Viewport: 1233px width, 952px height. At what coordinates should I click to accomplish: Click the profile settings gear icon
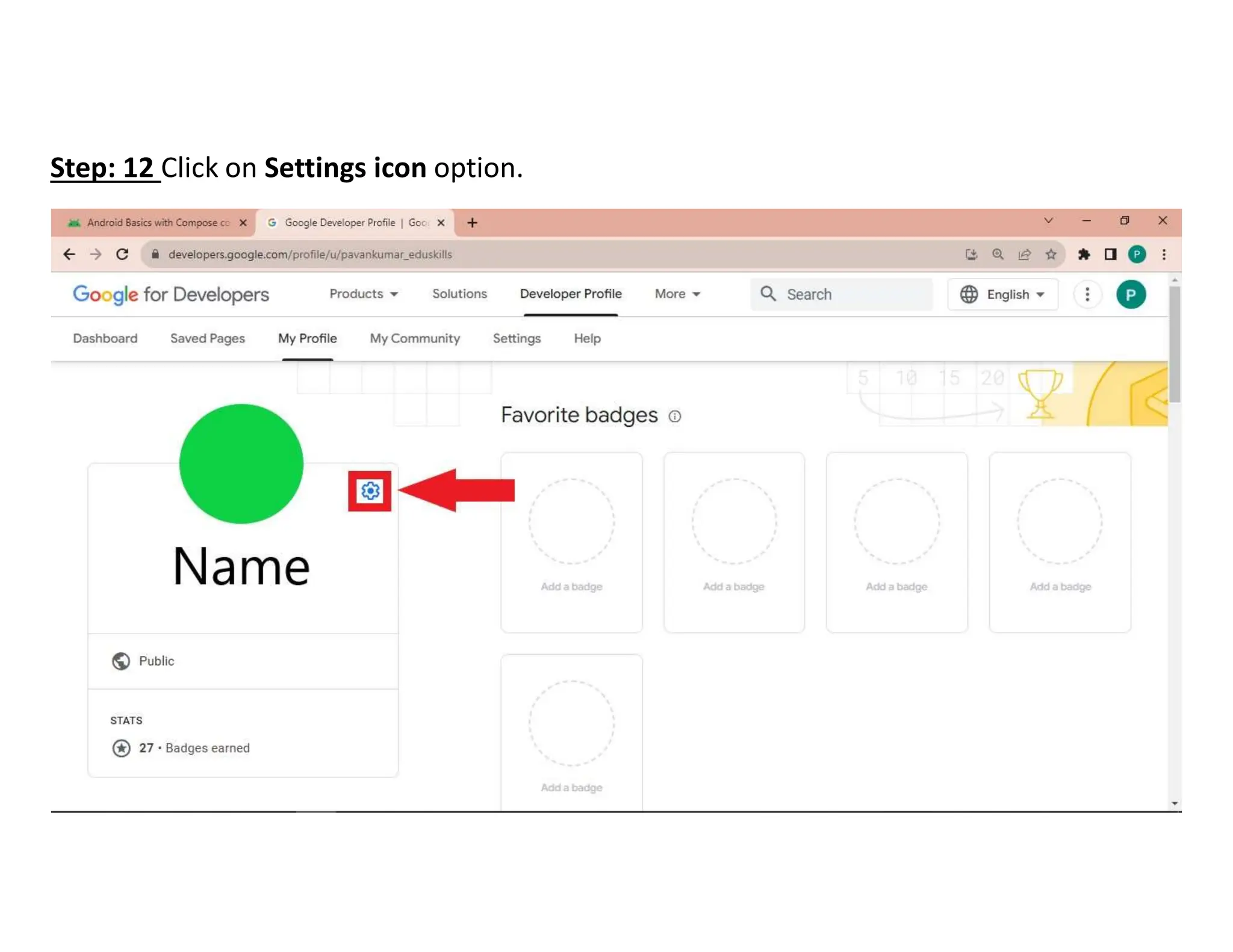pos(370,491)
